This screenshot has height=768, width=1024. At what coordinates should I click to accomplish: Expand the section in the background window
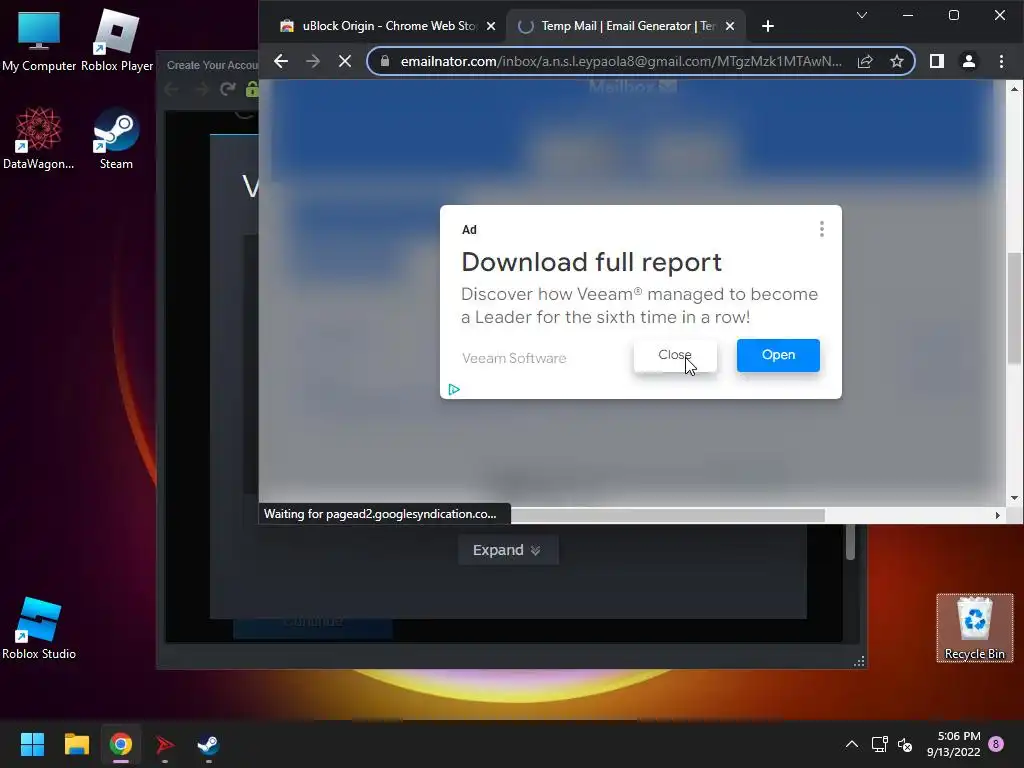(x=507, y=550)
